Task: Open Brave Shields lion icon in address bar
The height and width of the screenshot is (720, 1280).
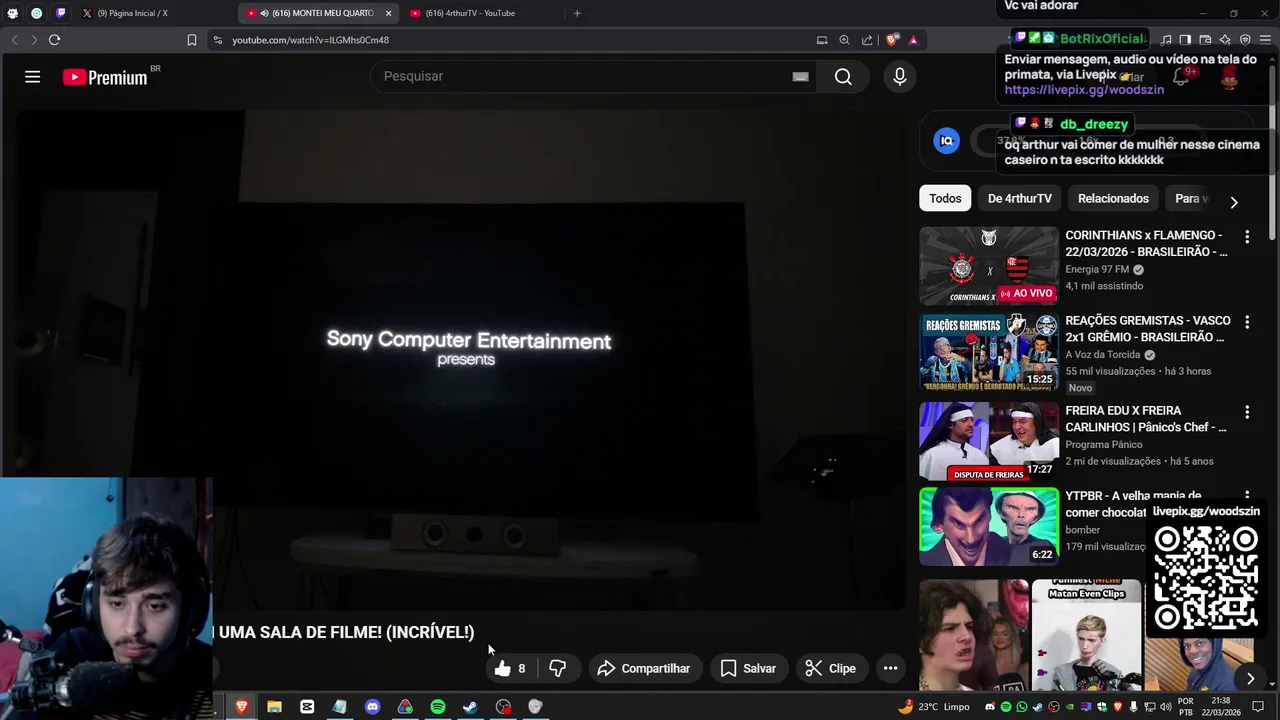Action: [892, 40]
